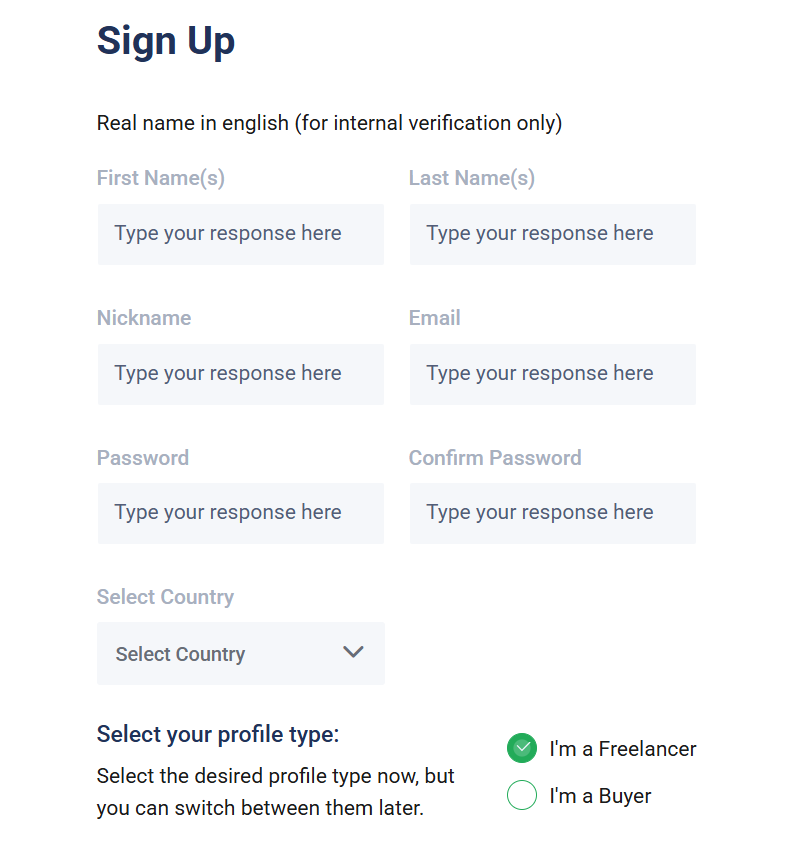Click the chevron arrow in country selector
The height and width of the screenshot is (852, 808).
(x=353, y=651)
